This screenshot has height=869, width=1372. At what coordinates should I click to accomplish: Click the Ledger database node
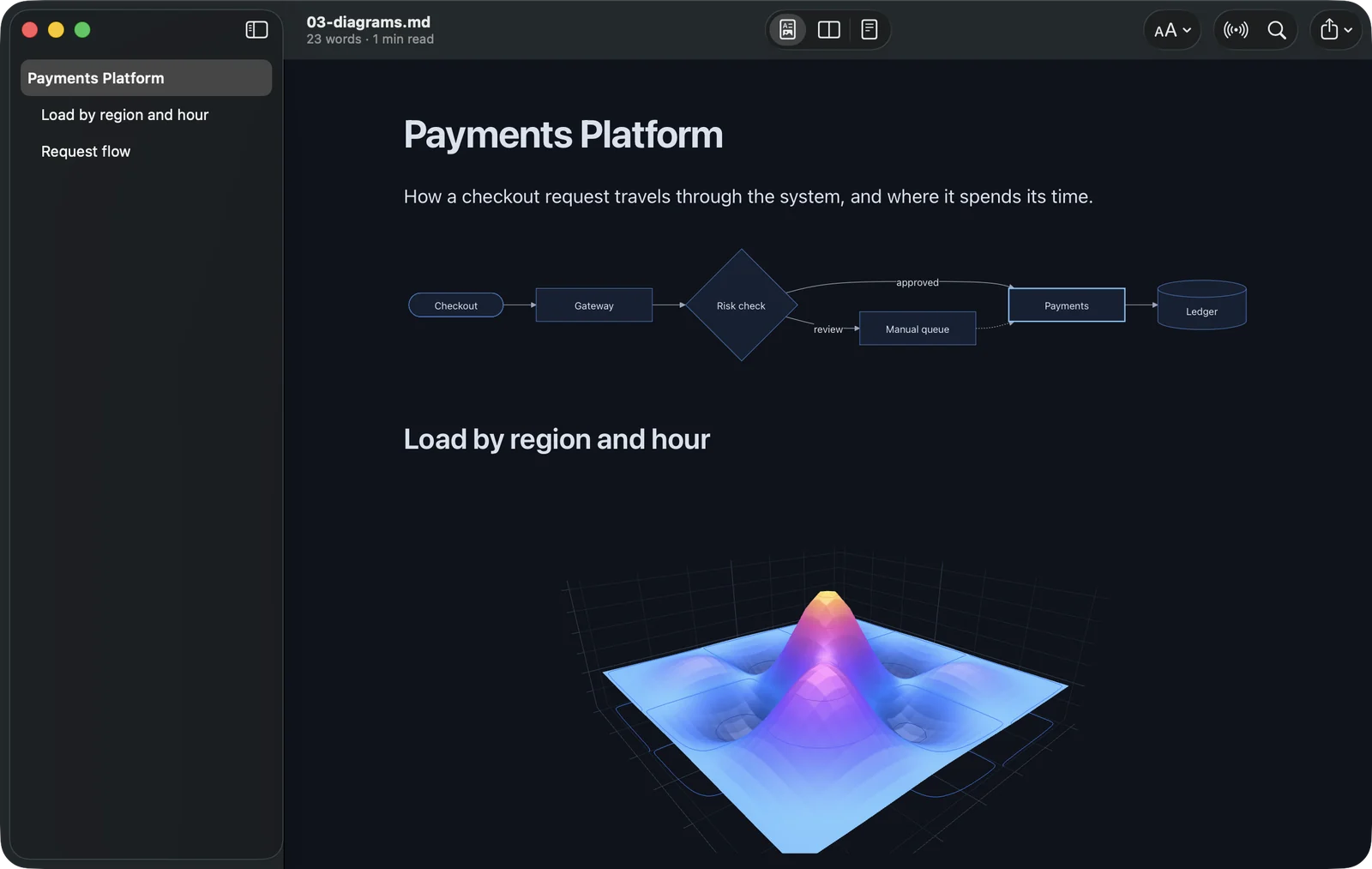1201,305
